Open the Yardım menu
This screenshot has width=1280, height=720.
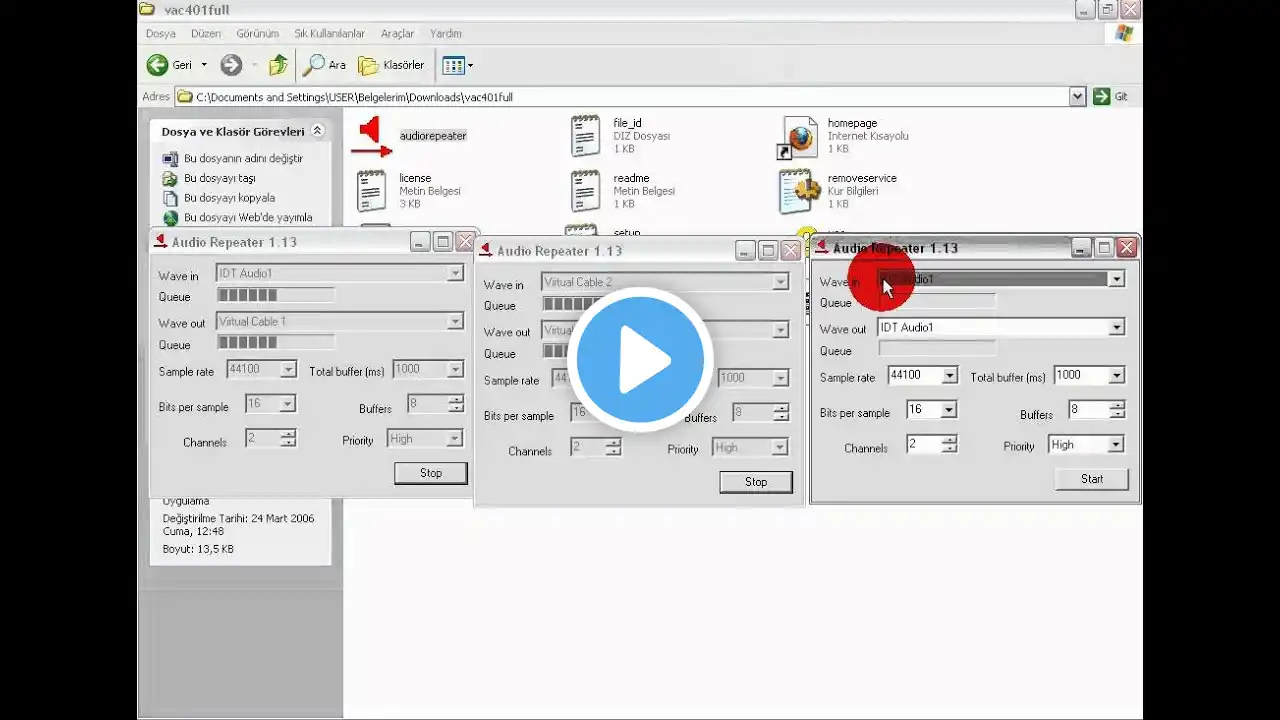(x=446, y=33)
